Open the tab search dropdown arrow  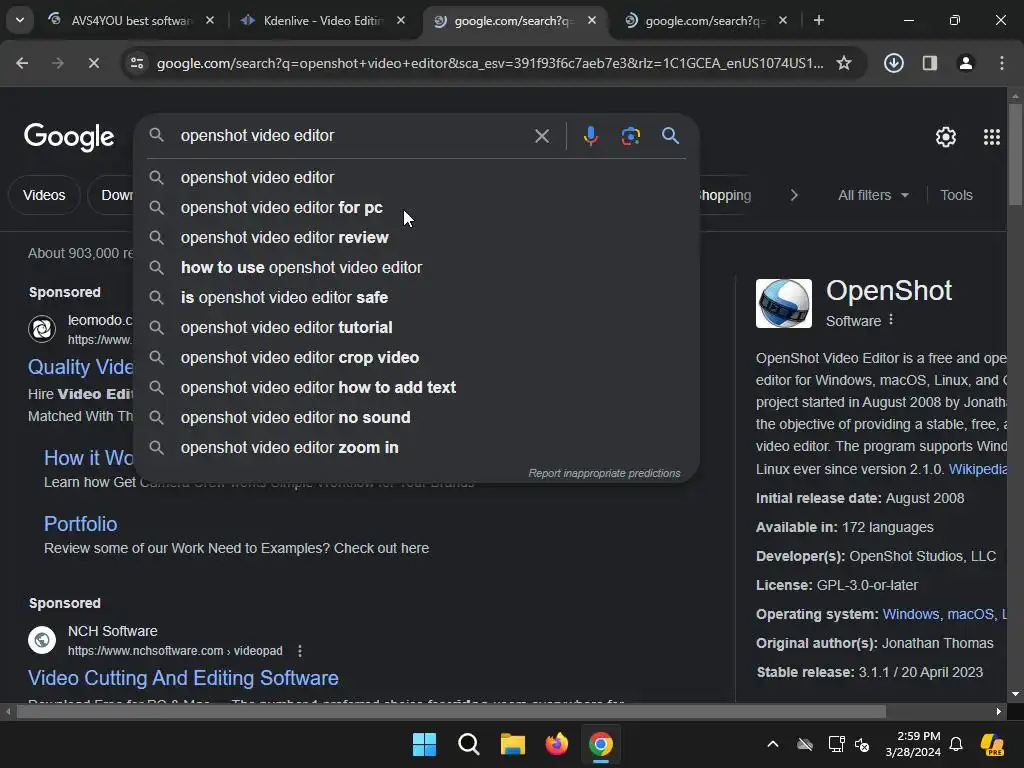pos(20,20)
